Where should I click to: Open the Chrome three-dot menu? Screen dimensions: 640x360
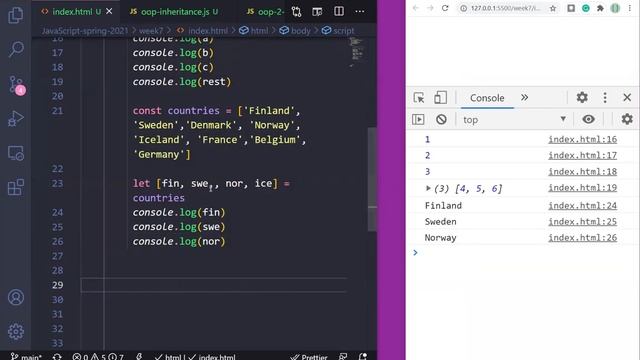629,8
